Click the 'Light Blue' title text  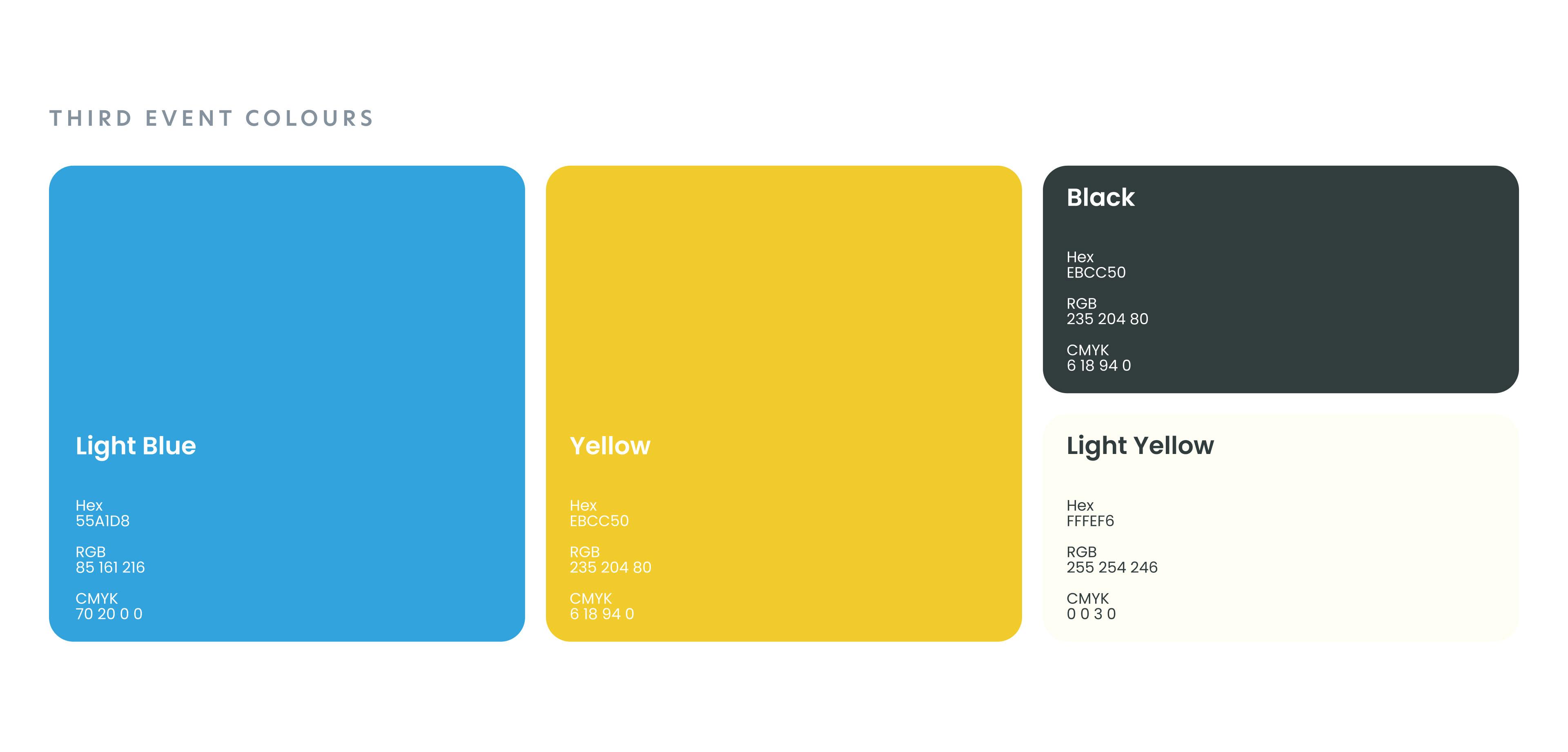click(x=136, y=446)
